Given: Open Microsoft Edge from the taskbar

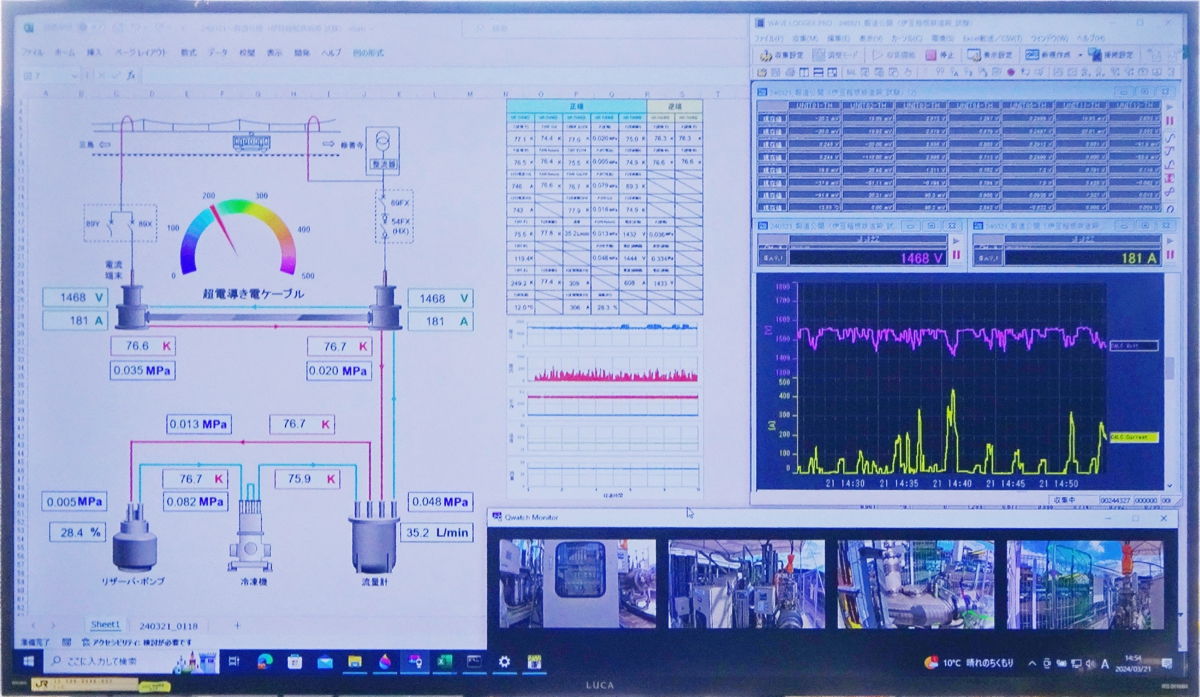Looking at the screenshot, I should pos(265,662).
